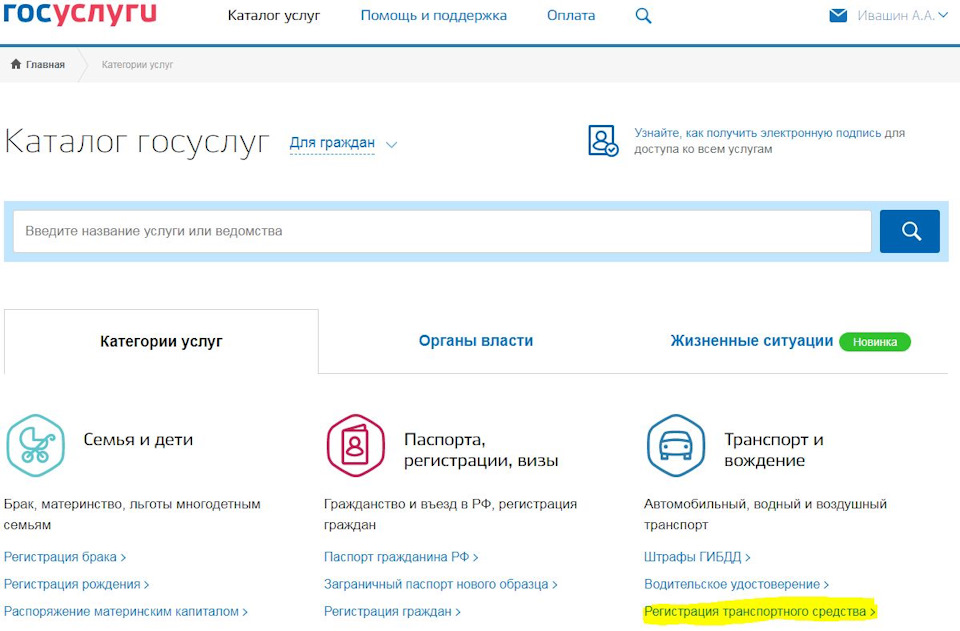Click the Категории услуг breadcrumb
Viewport: 960px width, 631px height.
point(137,64)
